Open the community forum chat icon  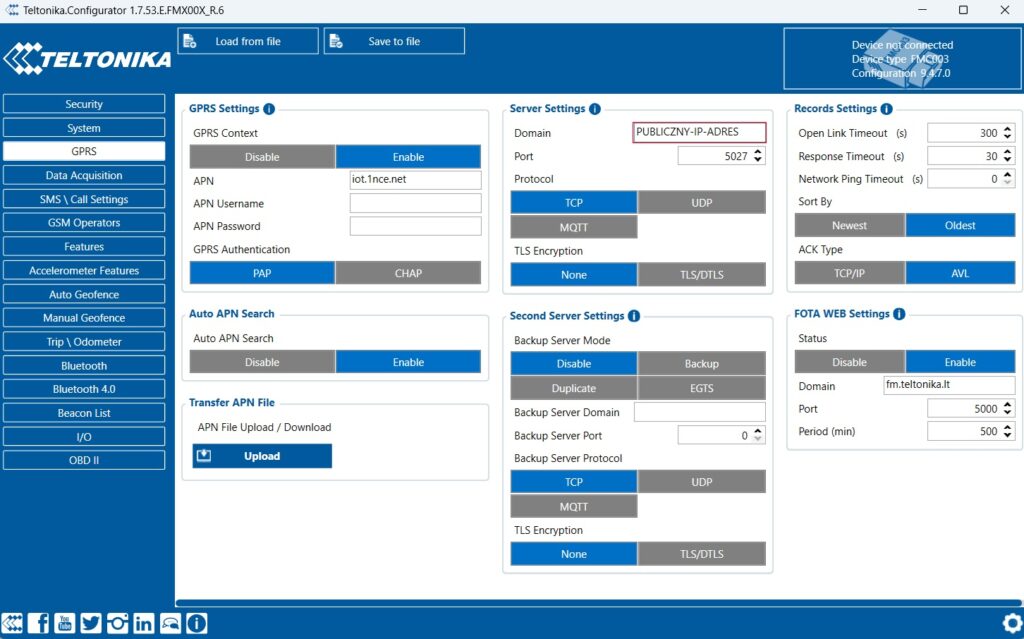pos(170,623)
